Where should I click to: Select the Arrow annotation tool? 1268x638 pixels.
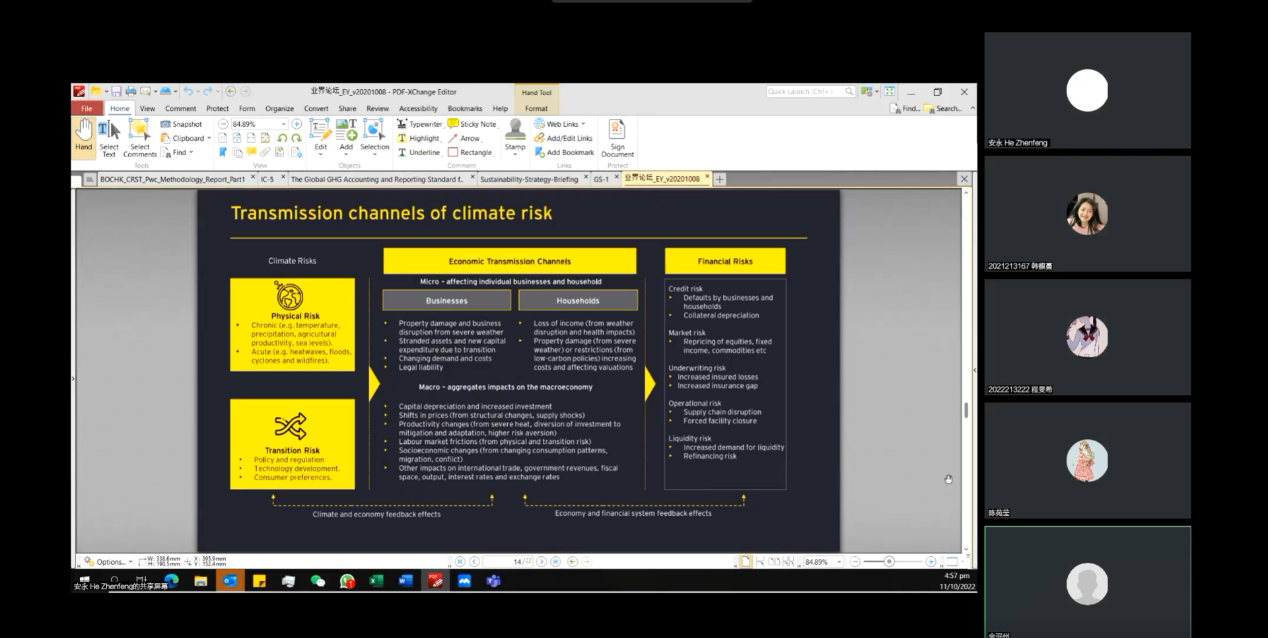pos(464,138)
